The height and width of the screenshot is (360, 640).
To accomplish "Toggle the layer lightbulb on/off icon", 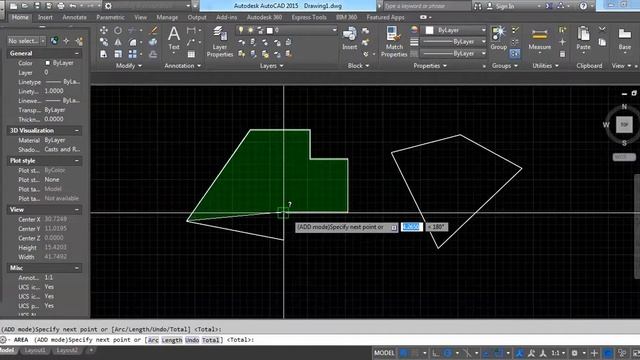I will point(241,30).
